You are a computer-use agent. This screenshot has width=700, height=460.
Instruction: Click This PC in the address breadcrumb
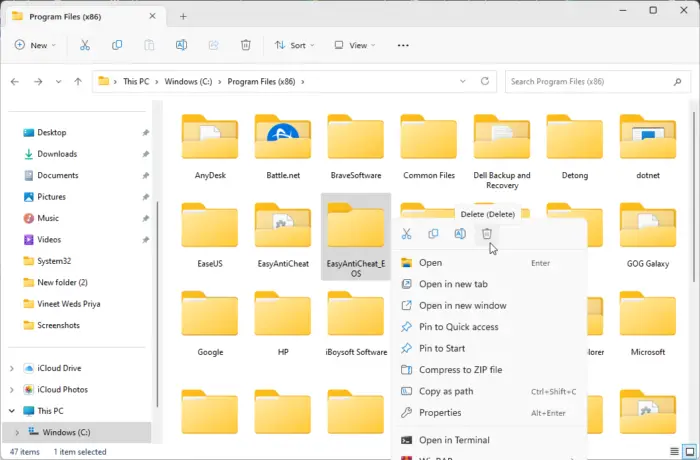coord(136,81)
